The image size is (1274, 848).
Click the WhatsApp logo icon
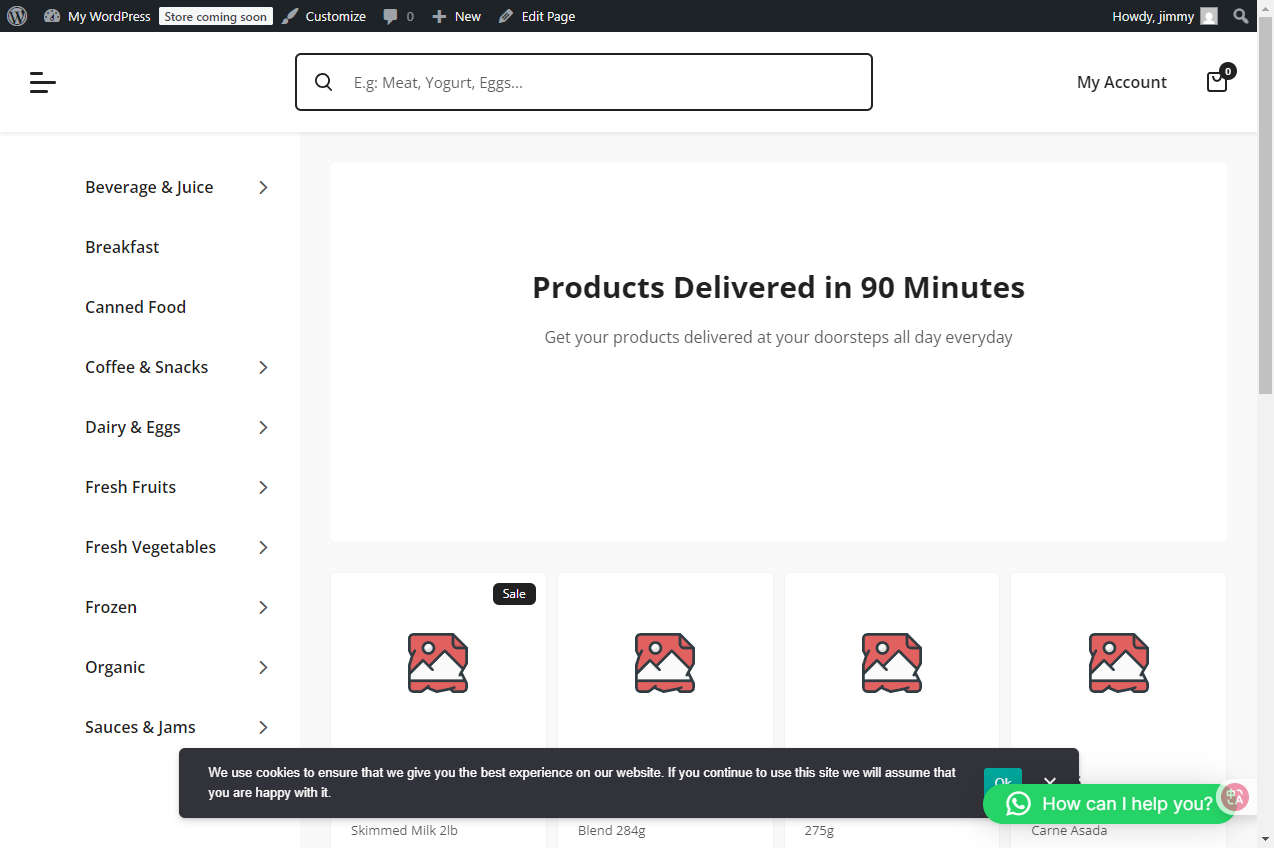tap(1018, 804)
